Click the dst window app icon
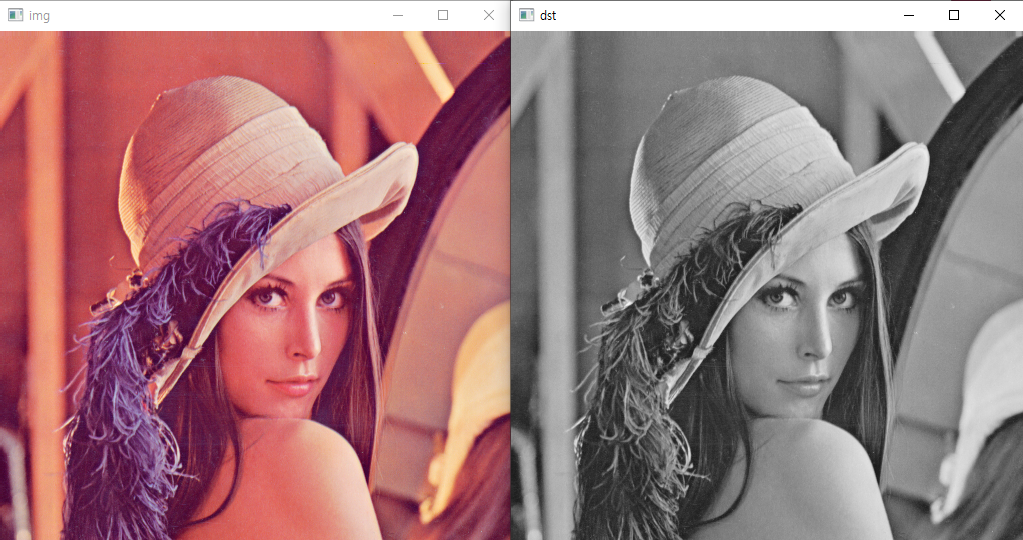This screenshot has width=1023, height=540. (x=527, y=15)
